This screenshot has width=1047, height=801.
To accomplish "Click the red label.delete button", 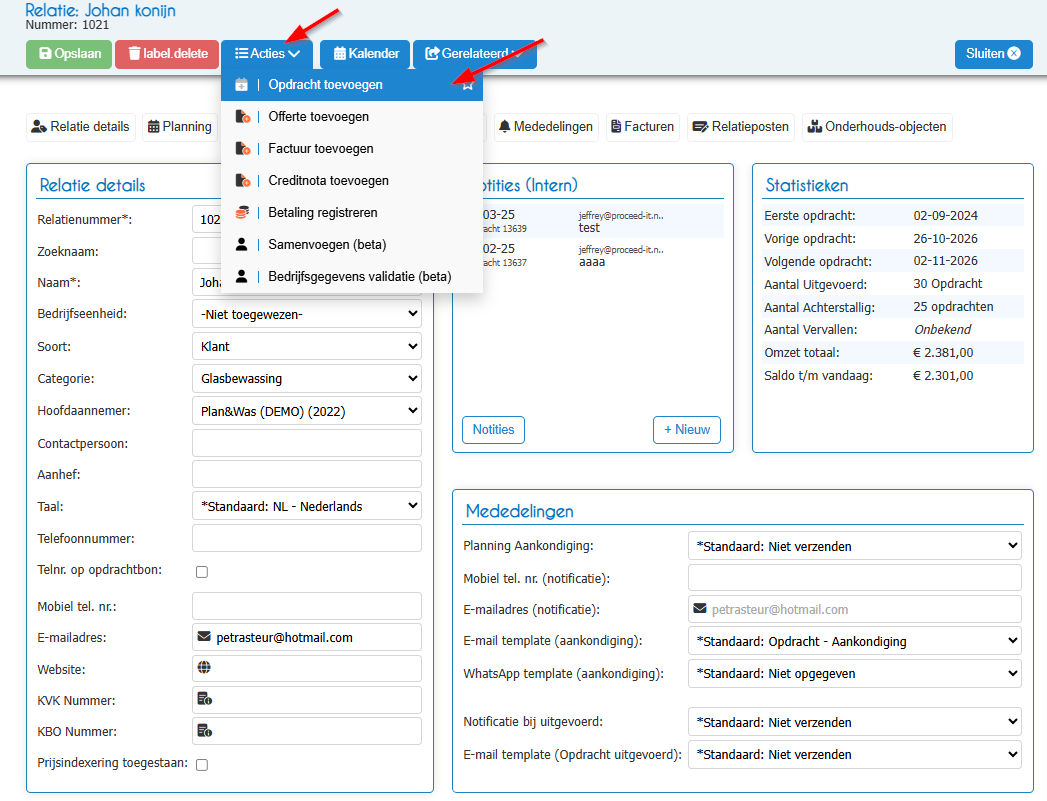I will 167,54.
